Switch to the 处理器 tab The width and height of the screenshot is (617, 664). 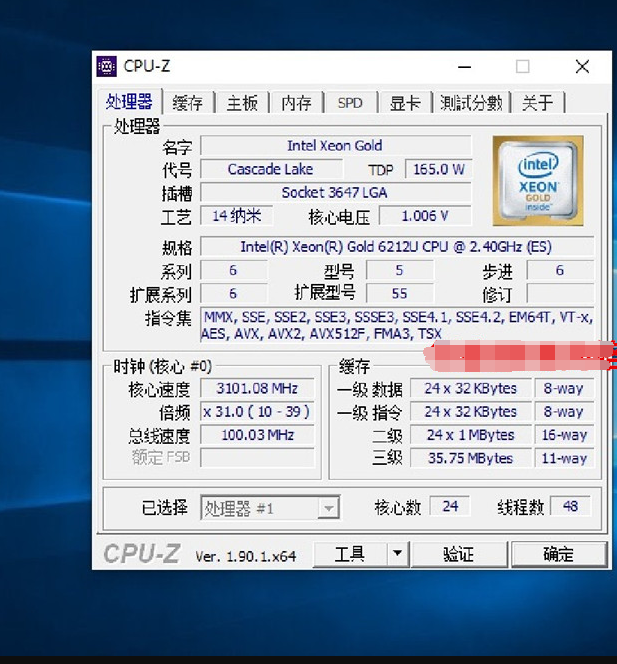(x=129, y=102)
